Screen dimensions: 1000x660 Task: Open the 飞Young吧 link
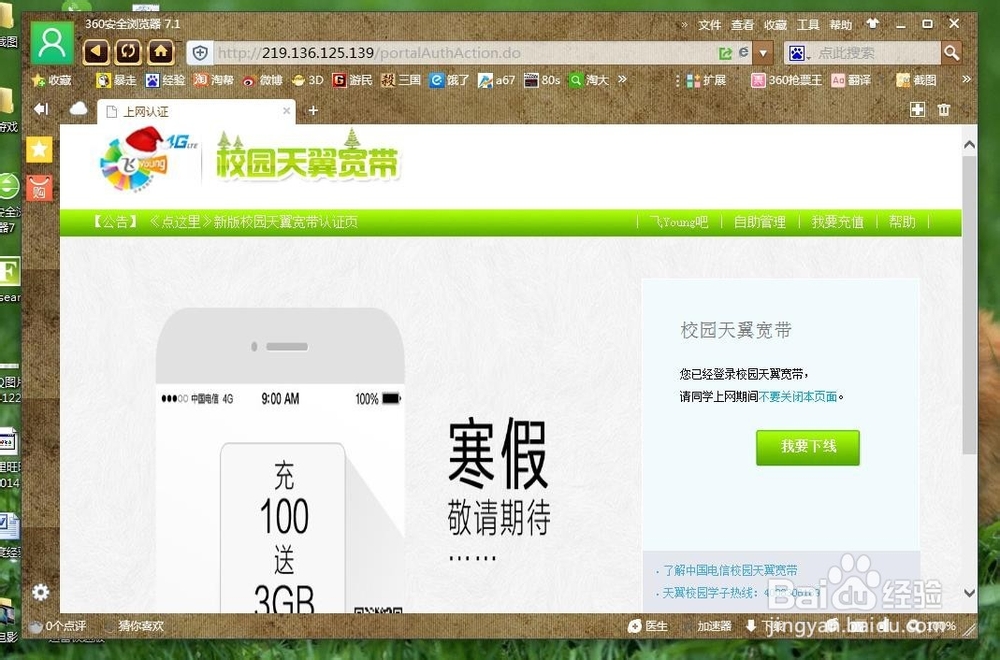[x=679, y=222]
